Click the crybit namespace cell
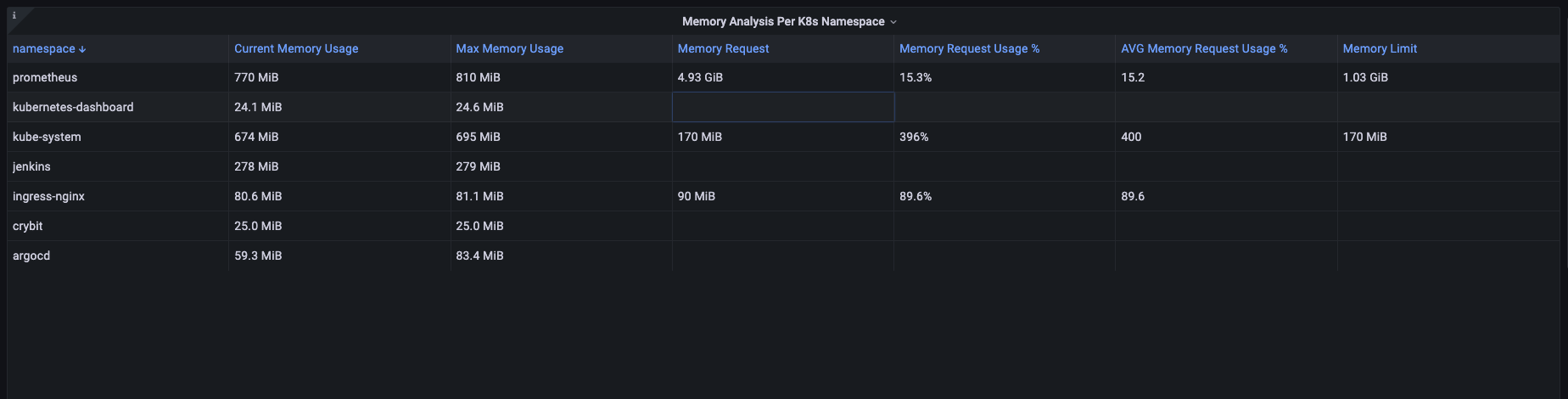Screen dimensions: 1568x399 28,226
